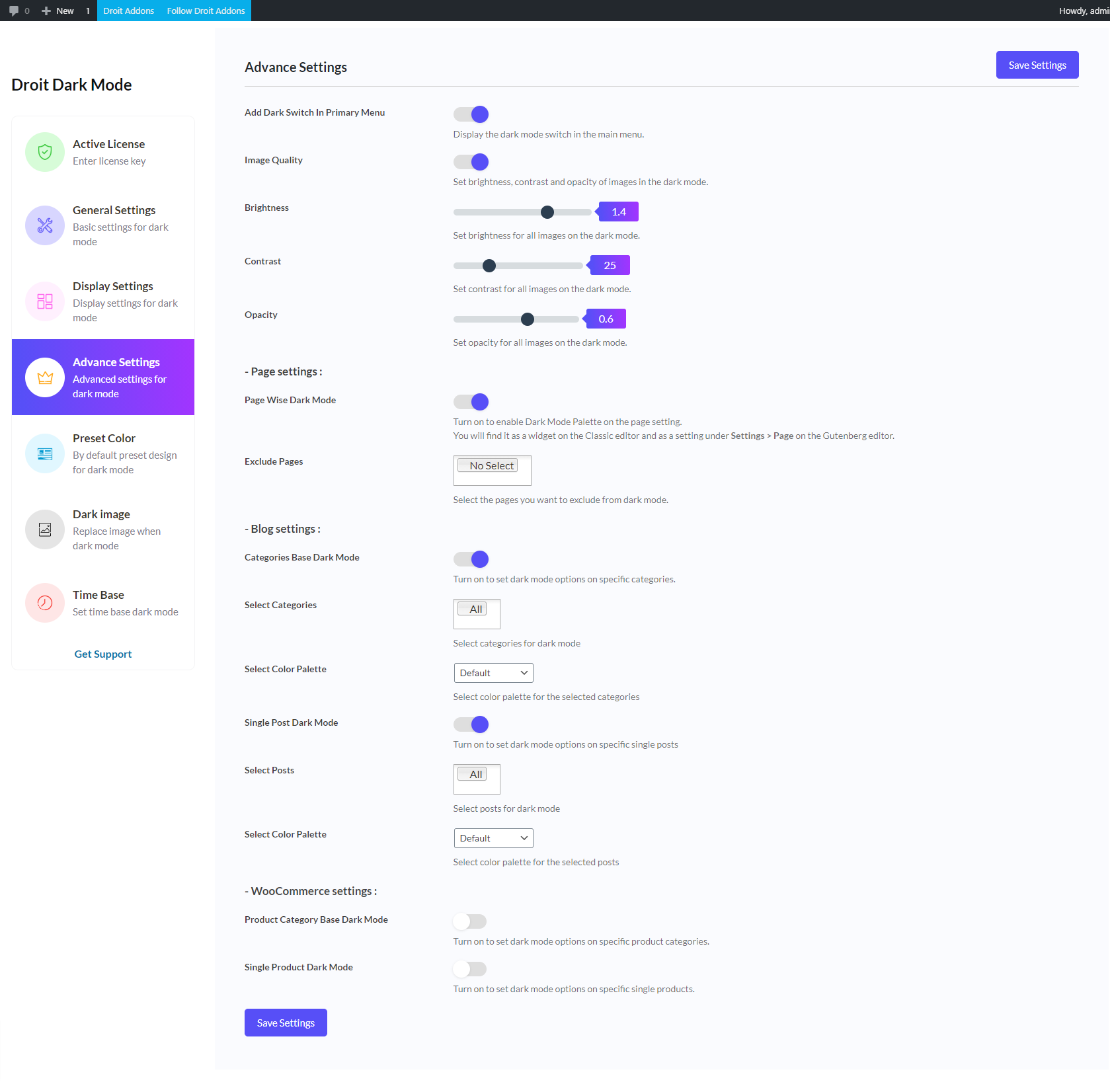Image resolution: width=1110 pixels, height=1092 pixels.
Task: Click the Contrast value 25 badge
Action: (x=610, y=265)
